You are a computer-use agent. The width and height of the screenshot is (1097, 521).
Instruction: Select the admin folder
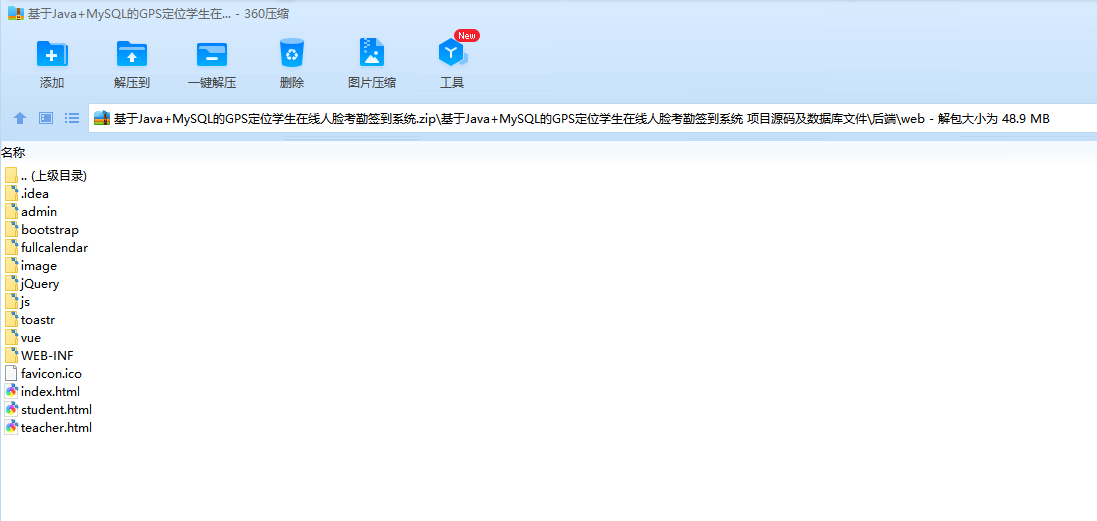click(x=31, y=212)
